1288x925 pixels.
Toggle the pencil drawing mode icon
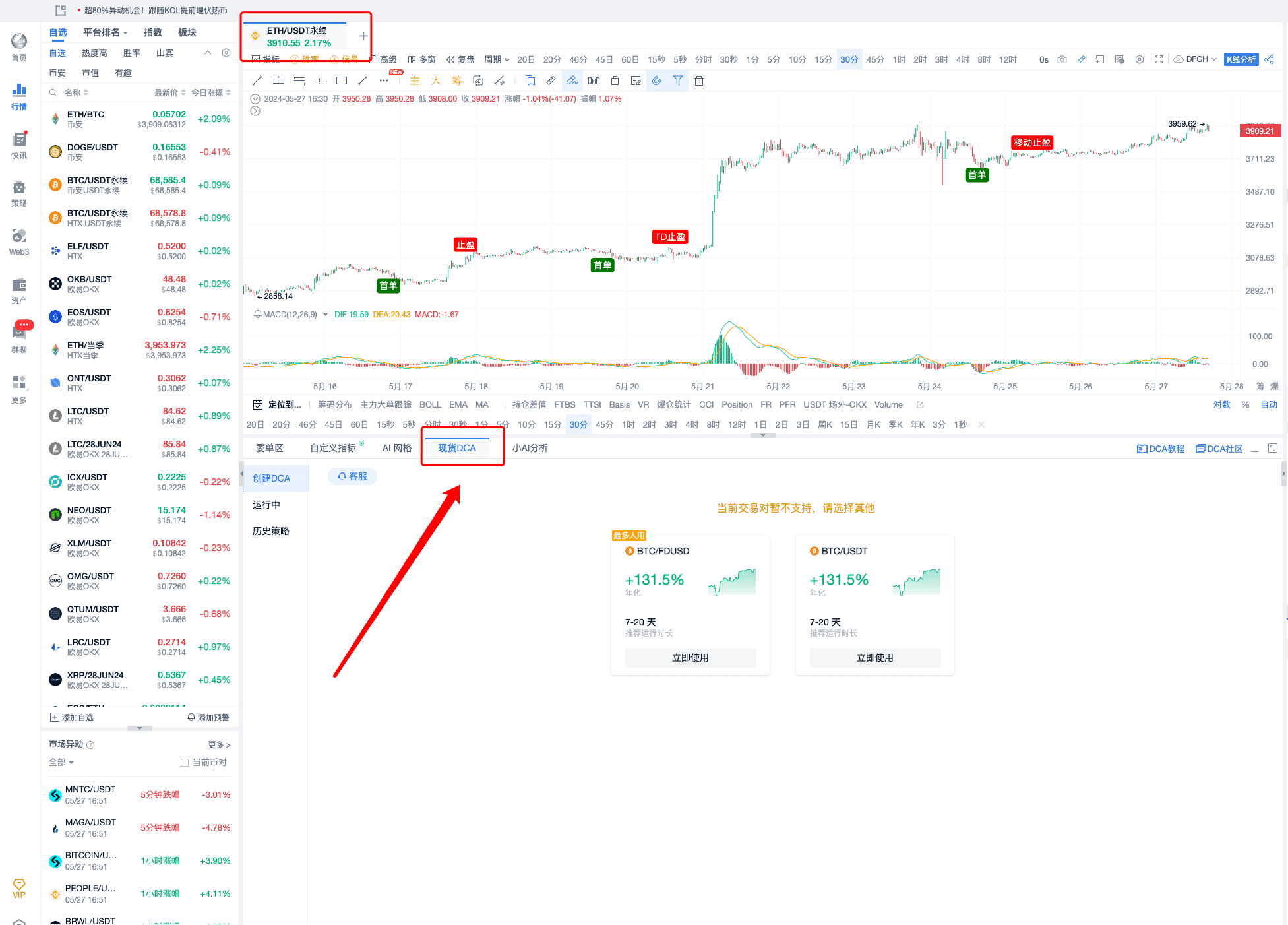(1082, 59)
